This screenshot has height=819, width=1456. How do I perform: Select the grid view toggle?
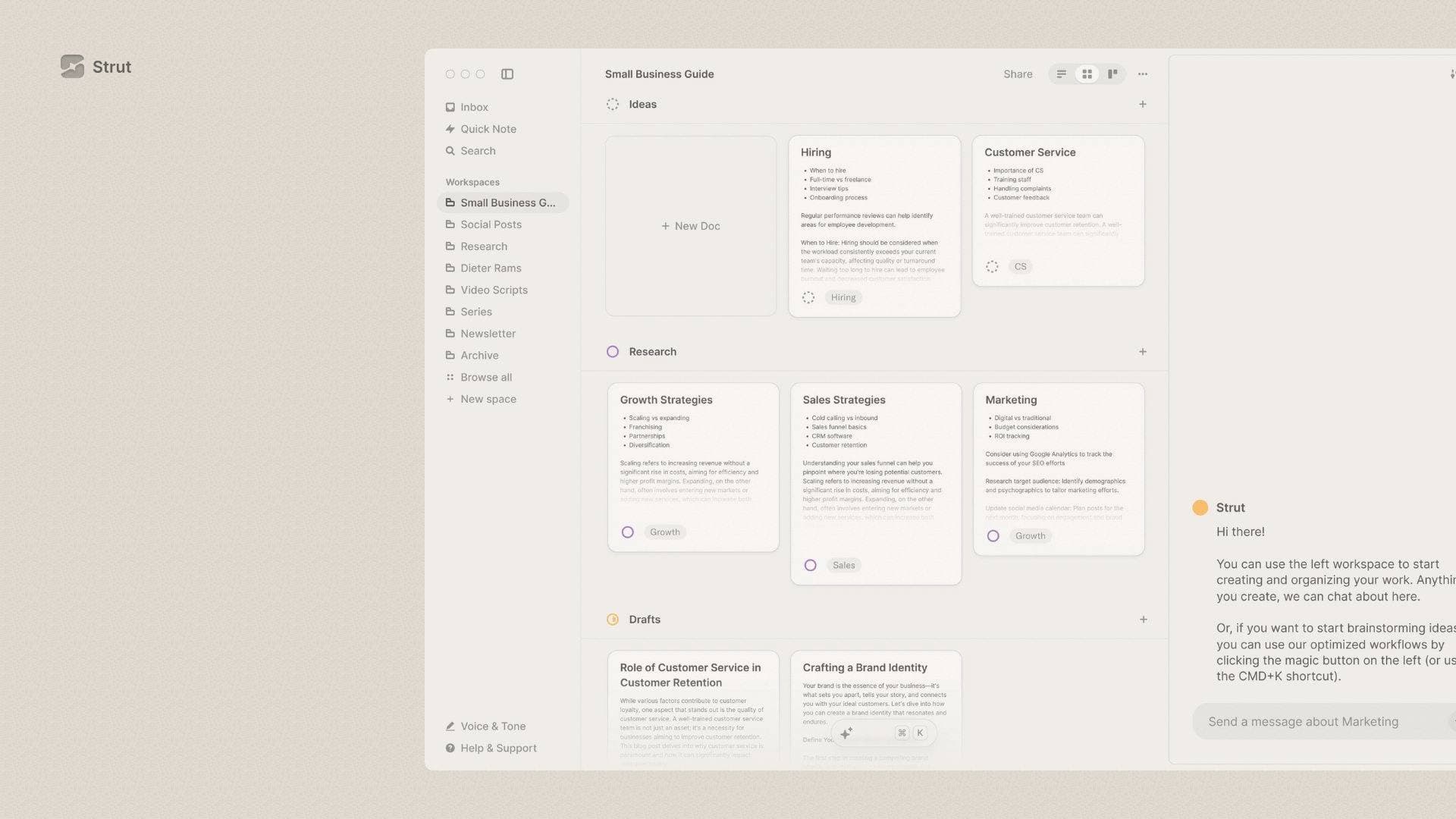(x=1087, y=74)
